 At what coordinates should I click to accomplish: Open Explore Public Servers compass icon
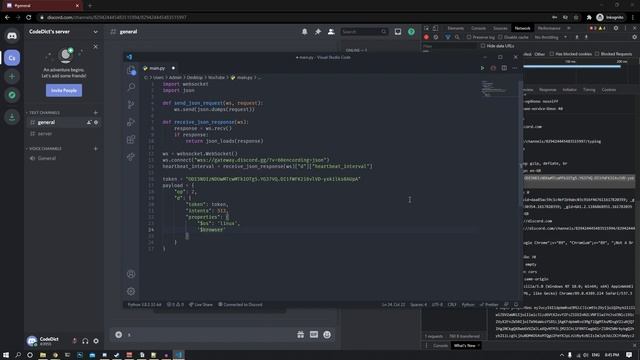pyautogui.click(x=12, y=95)
